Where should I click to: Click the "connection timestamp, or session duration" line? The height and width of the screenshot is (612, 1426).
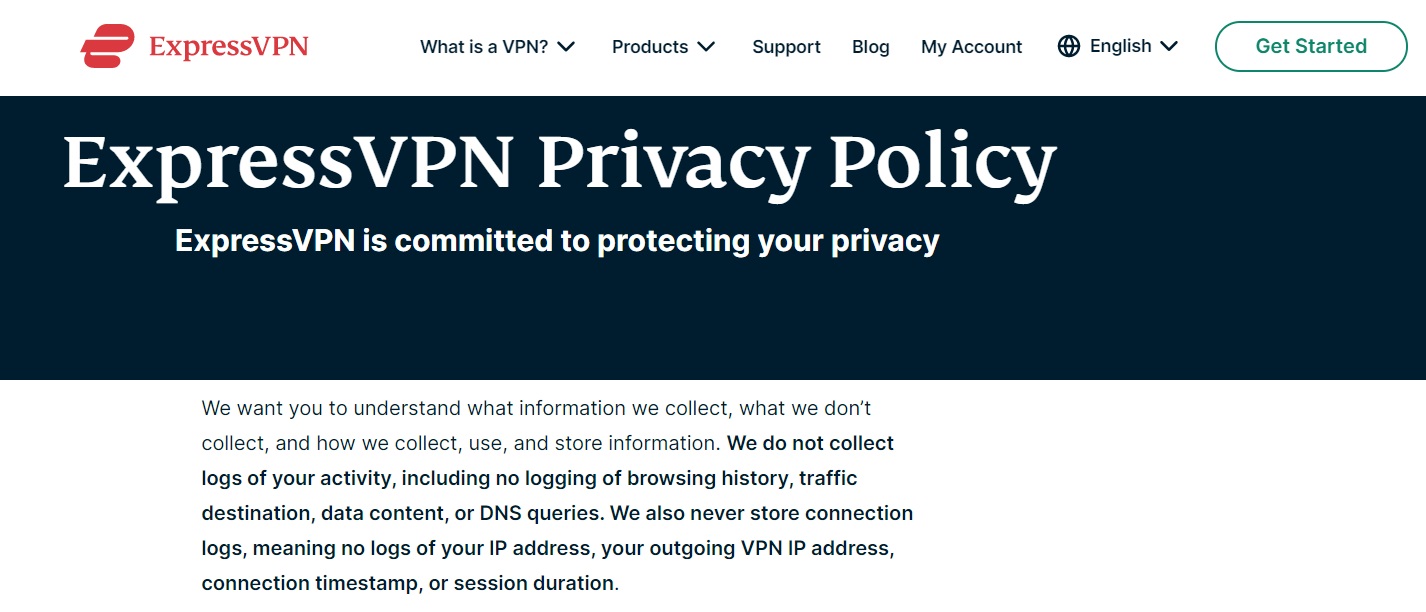click(x=410, y=583)
